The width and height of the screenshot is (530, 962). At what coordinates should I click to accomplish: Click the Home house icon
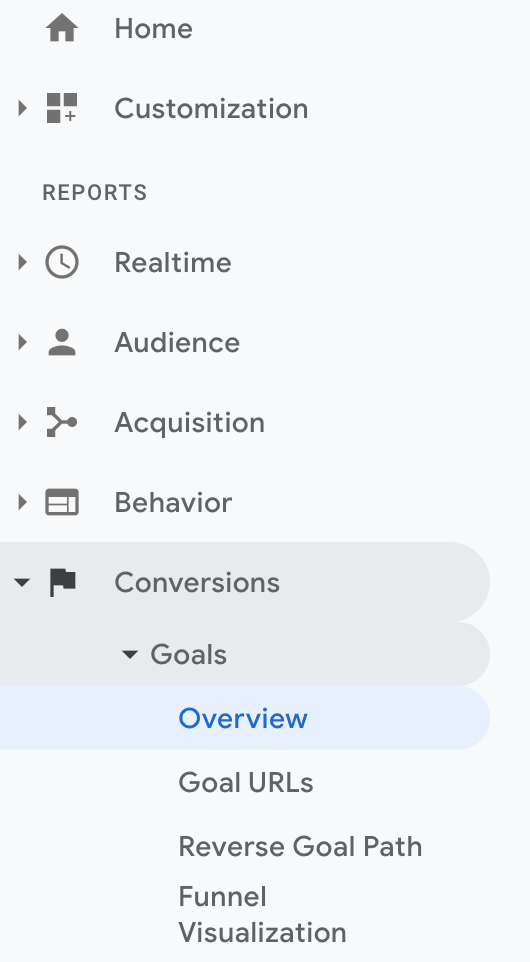[62, 28]
